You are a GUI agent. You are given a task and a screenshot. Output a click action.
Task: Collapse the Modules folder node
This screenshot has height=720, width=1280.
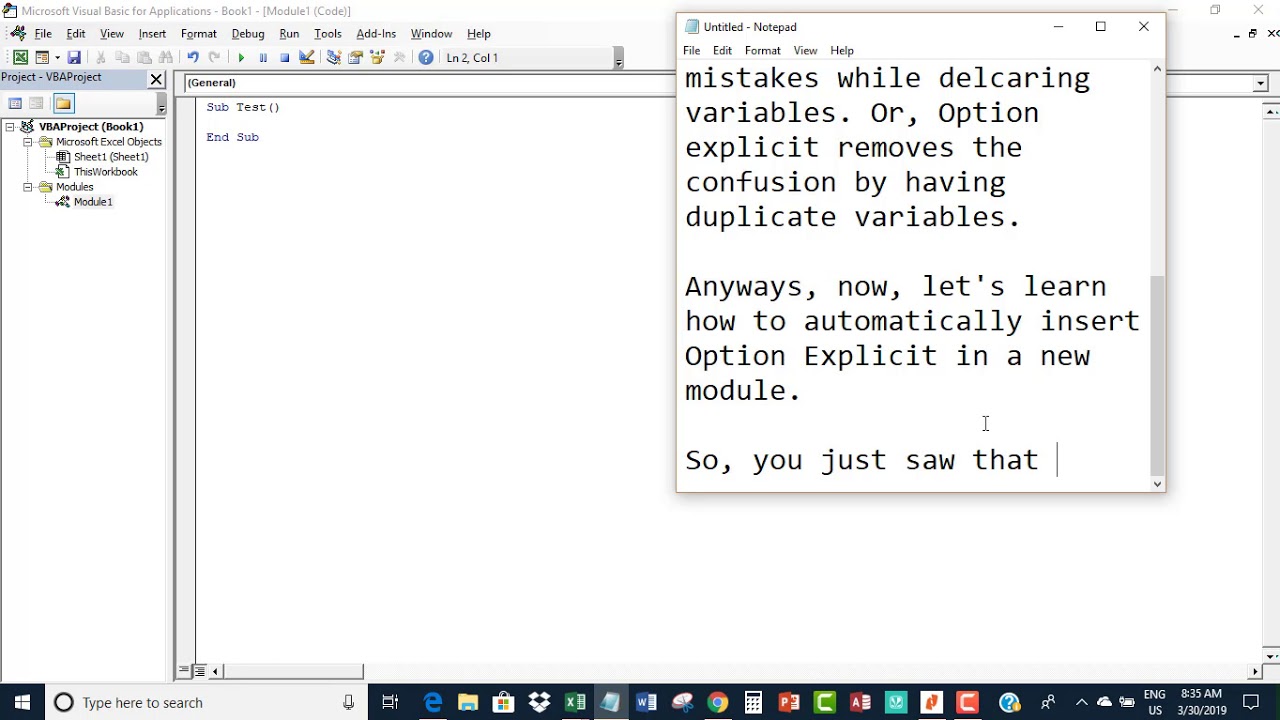click(x=28, y=187)
